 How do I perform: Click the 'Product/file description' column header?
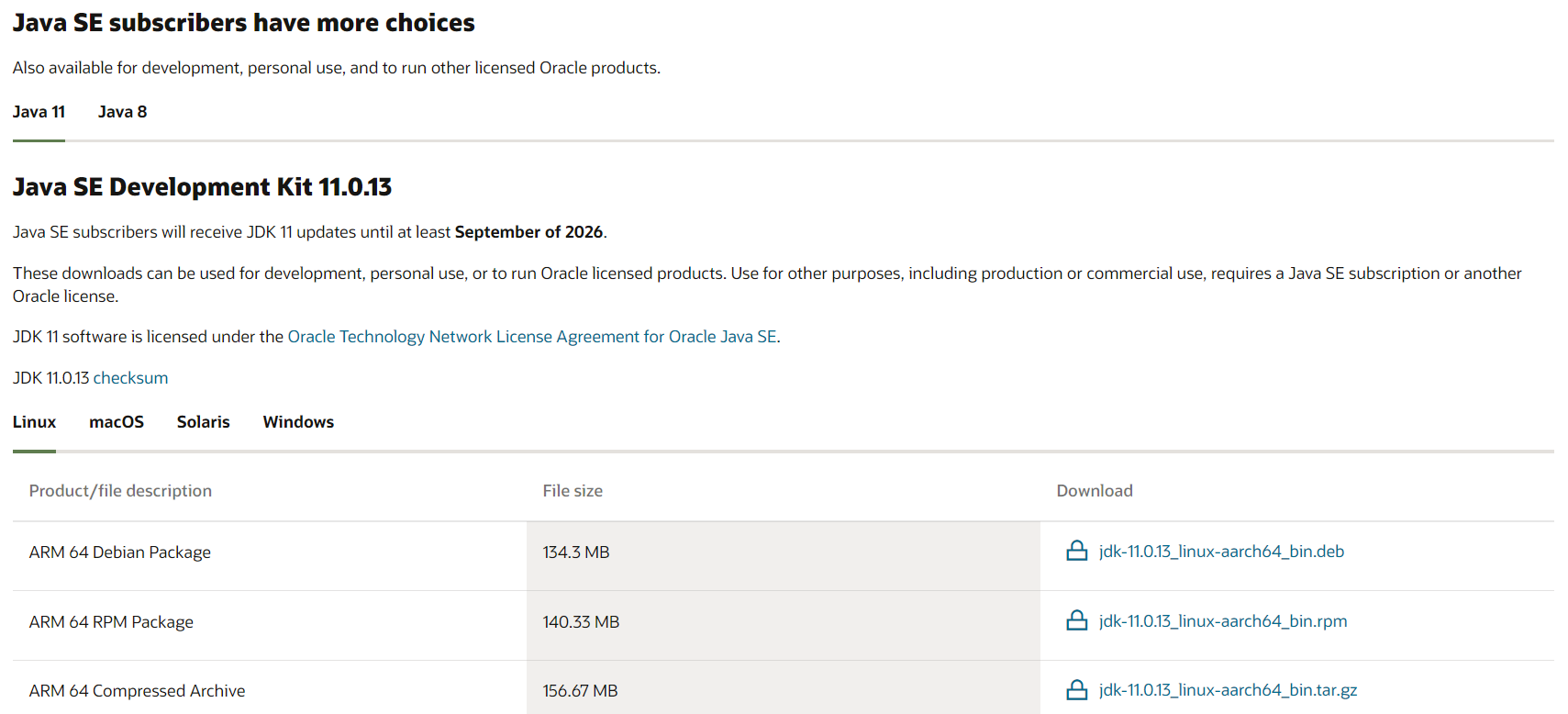pos(120,491)
